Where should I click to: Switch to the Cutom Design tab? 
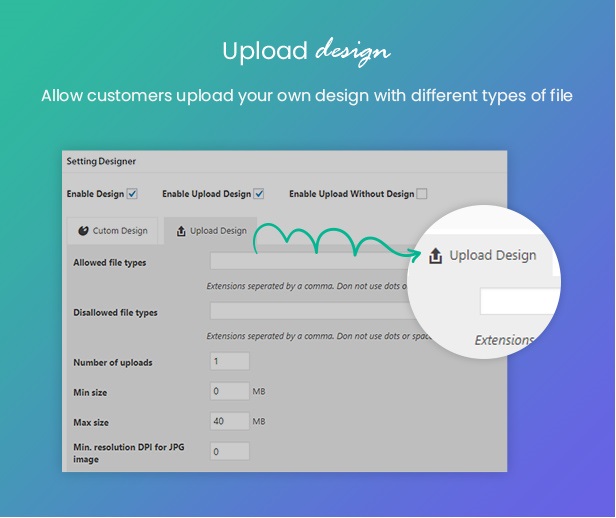click(x=111, y=231)
